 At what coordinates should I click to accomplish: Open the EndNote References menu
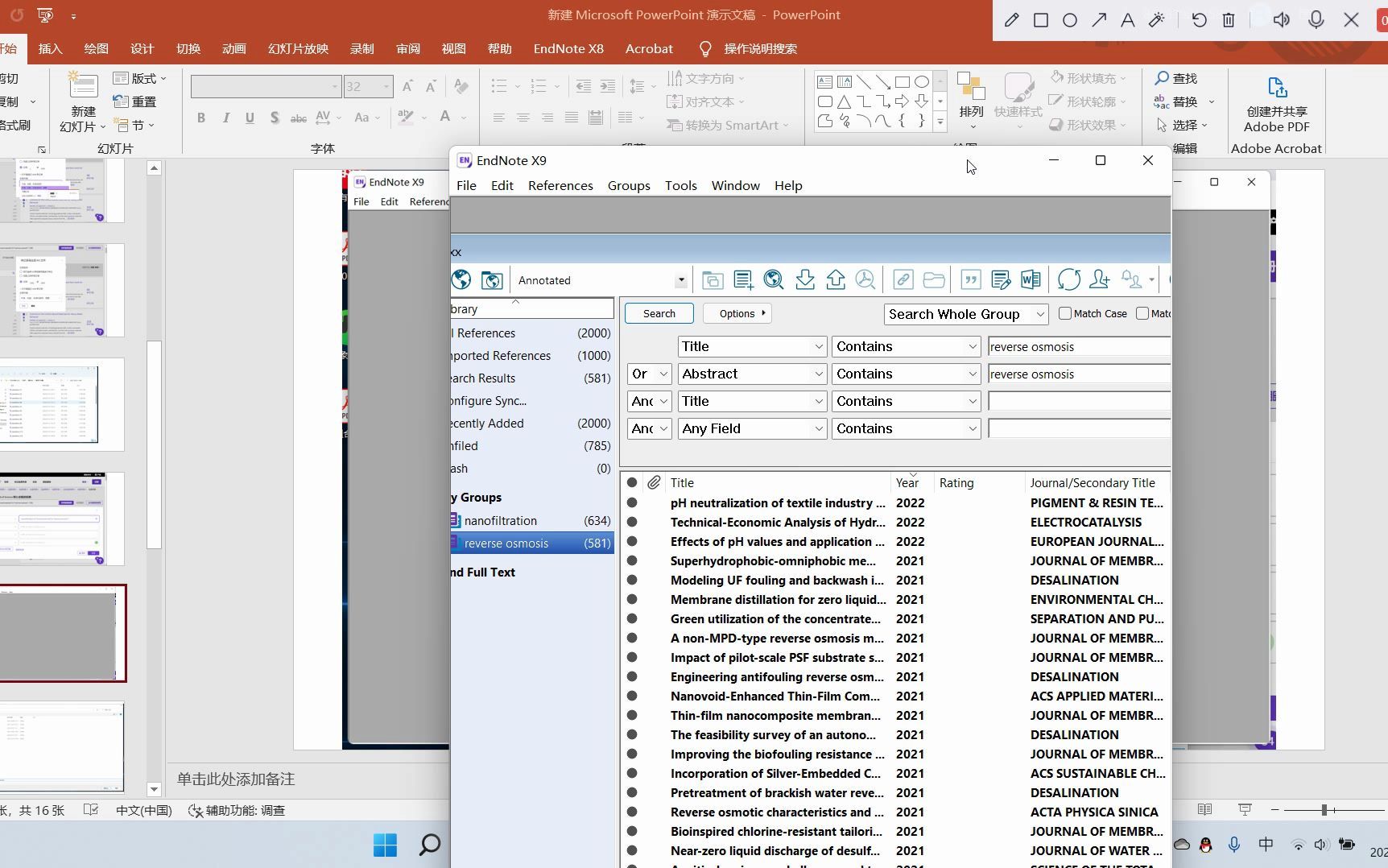click(560, 185)
